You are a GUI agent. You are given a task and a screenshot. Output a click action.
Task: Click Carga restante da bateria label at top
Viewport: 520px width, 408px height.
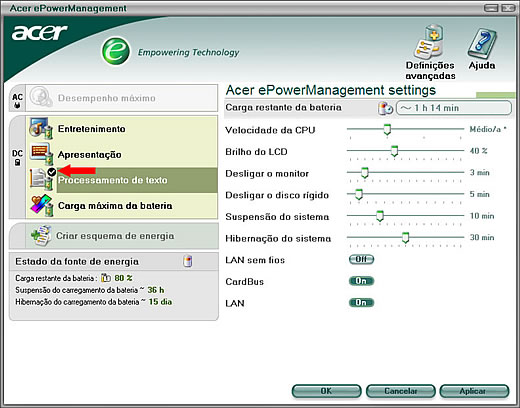pos(283,107)
